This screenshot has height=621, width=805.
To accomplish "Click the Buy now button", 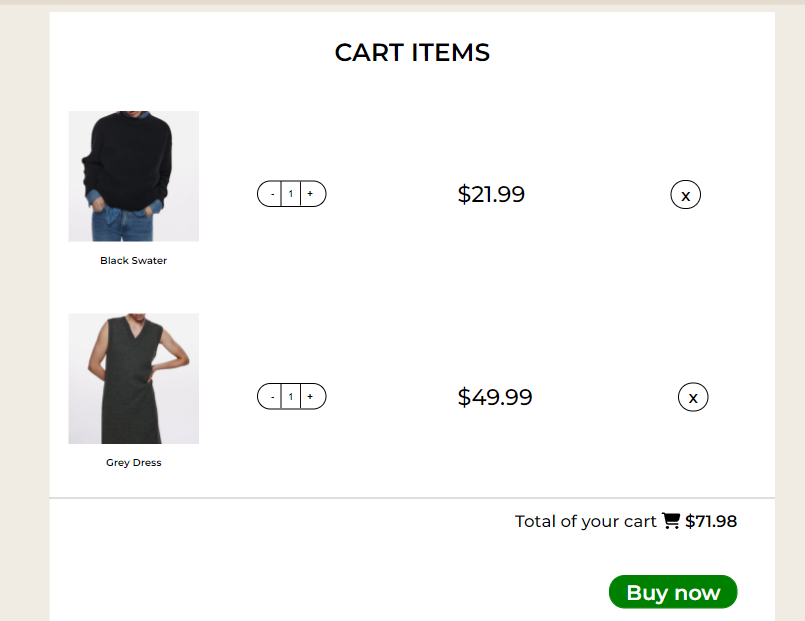I will pos(672,592).
